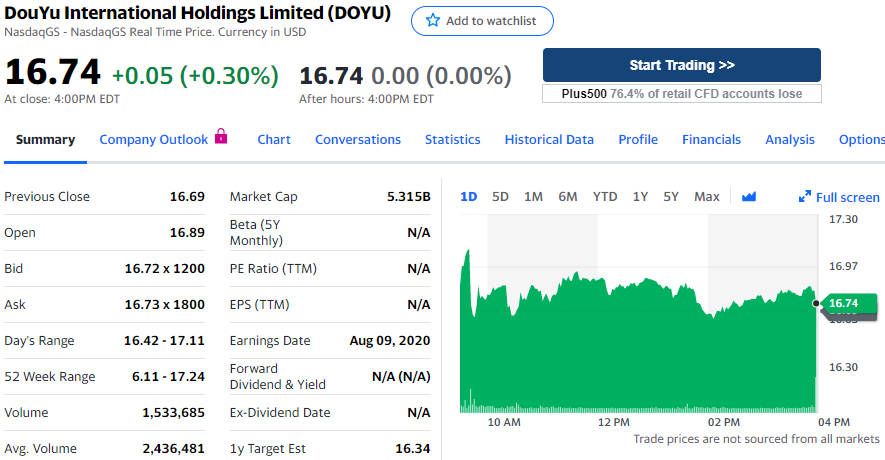Viewport: 885px width, 460px height.
Task: Click the Ex-Dividend Date label
Action: tap(280, 413)
